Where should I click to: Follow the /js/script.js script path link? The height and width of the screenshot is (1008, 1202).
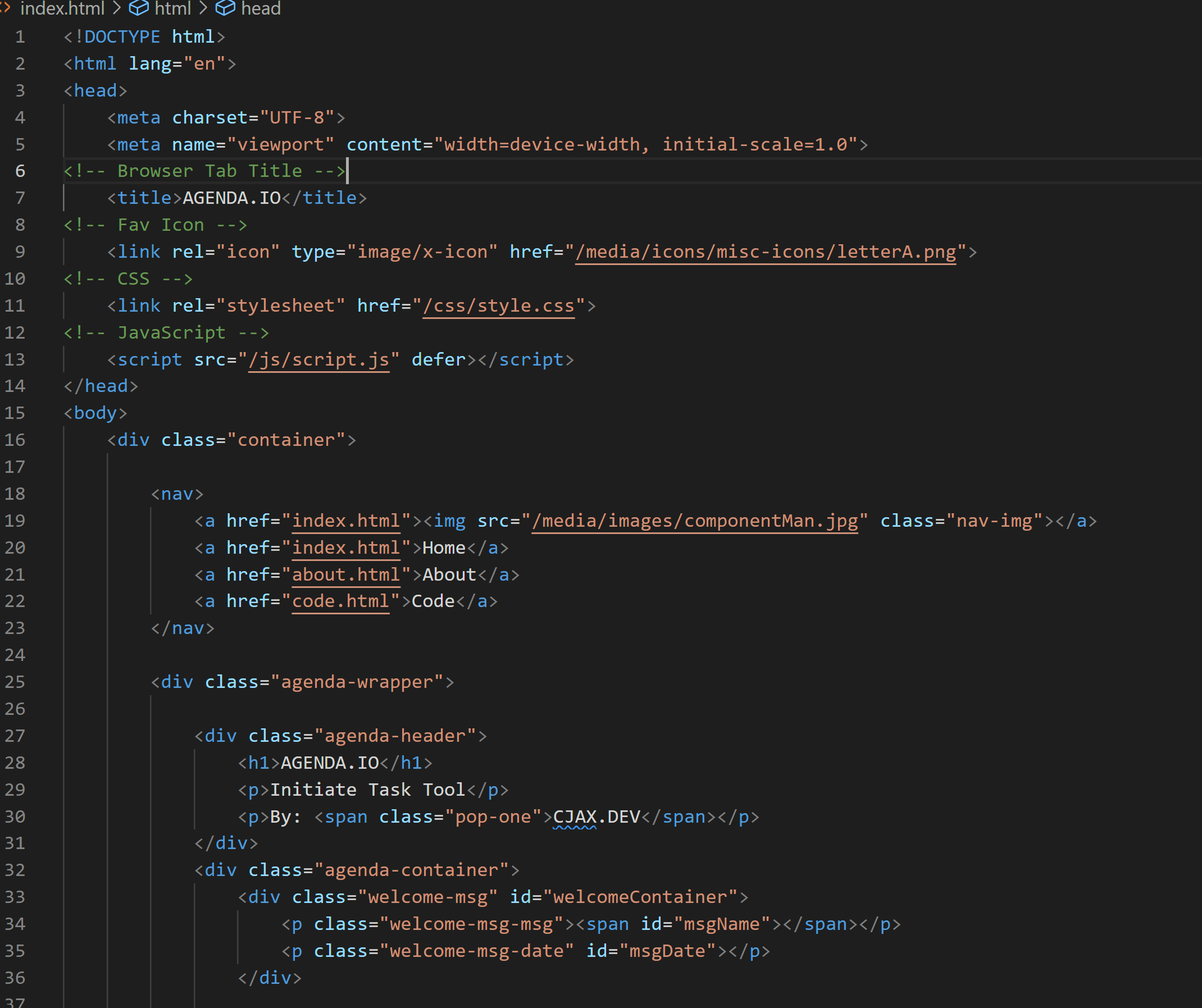(x=319, y=359)
